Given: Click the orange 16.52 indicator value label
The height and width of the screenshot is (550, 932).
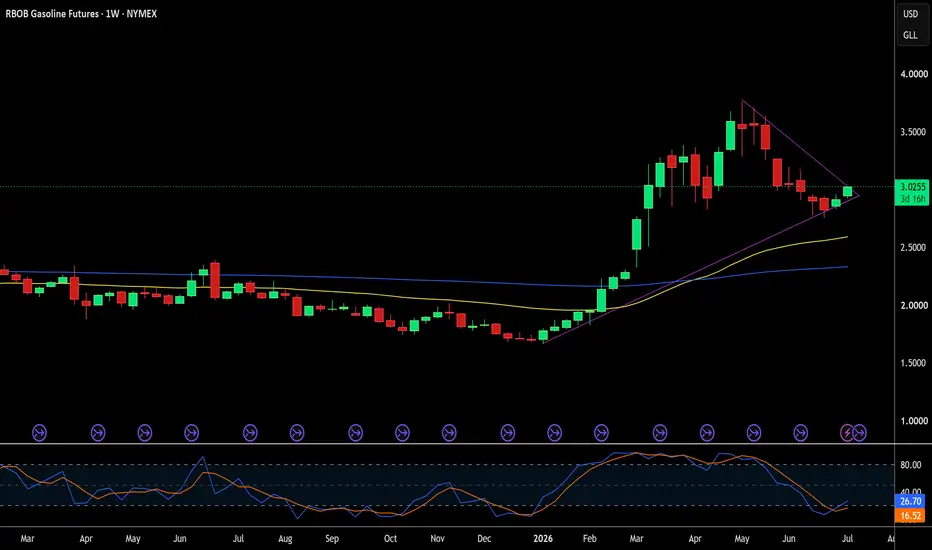Looking at the screenshot, I should (911, 516).
